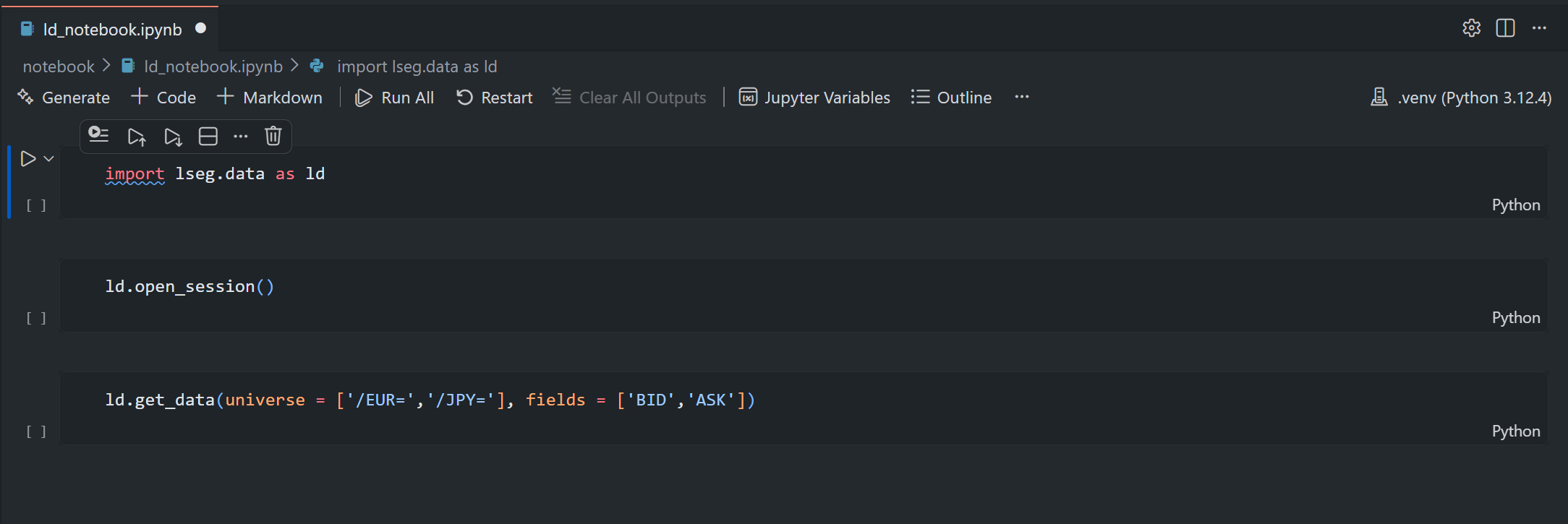This screenshot has width=1568, height=524.
Task: Close the unsaved ld_notebook.ipynb tab dot
Action: point(201,28)
